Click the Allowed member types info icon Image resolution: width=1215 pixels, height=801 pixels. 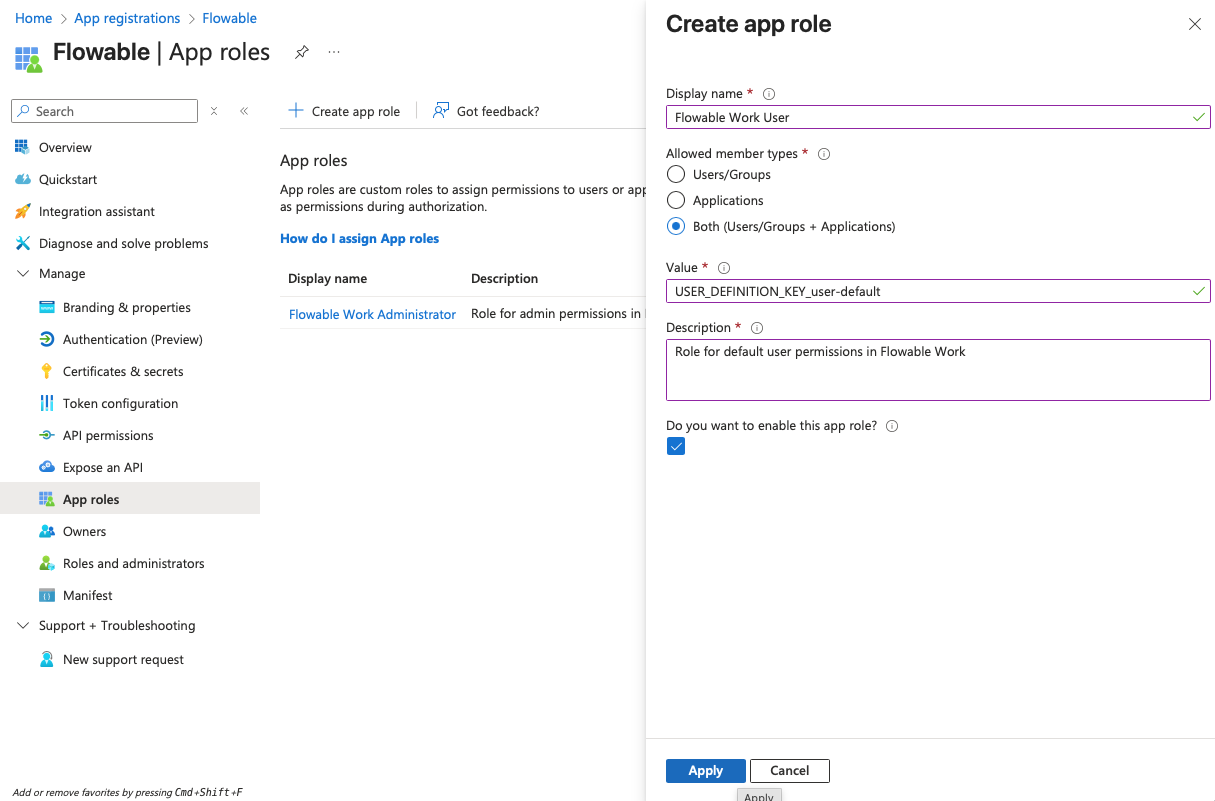click(x=824, y=154)
